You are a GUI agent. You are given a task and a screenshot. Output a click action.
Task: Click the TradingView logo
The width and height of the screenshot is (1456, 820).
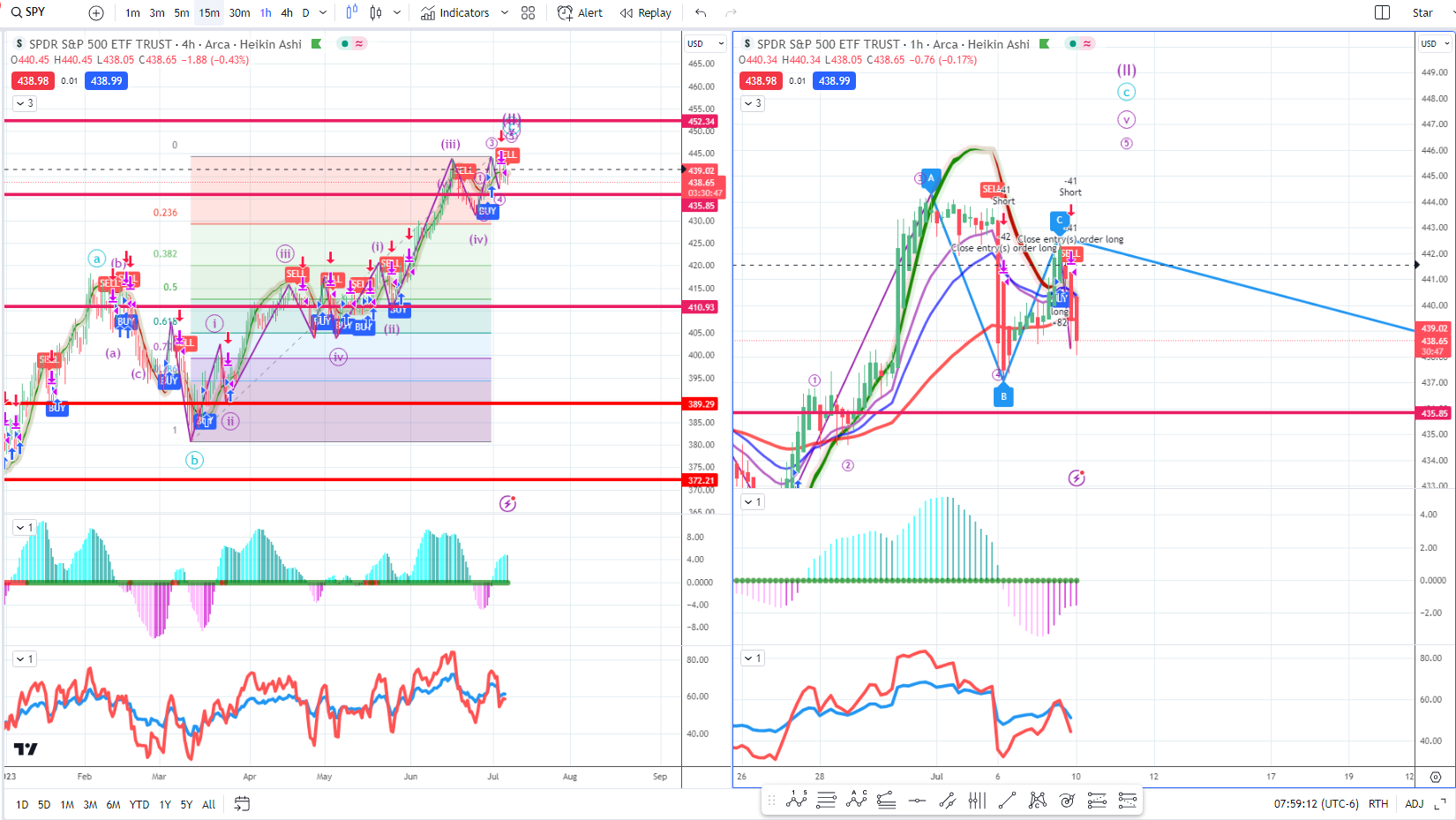pos(26,749)
